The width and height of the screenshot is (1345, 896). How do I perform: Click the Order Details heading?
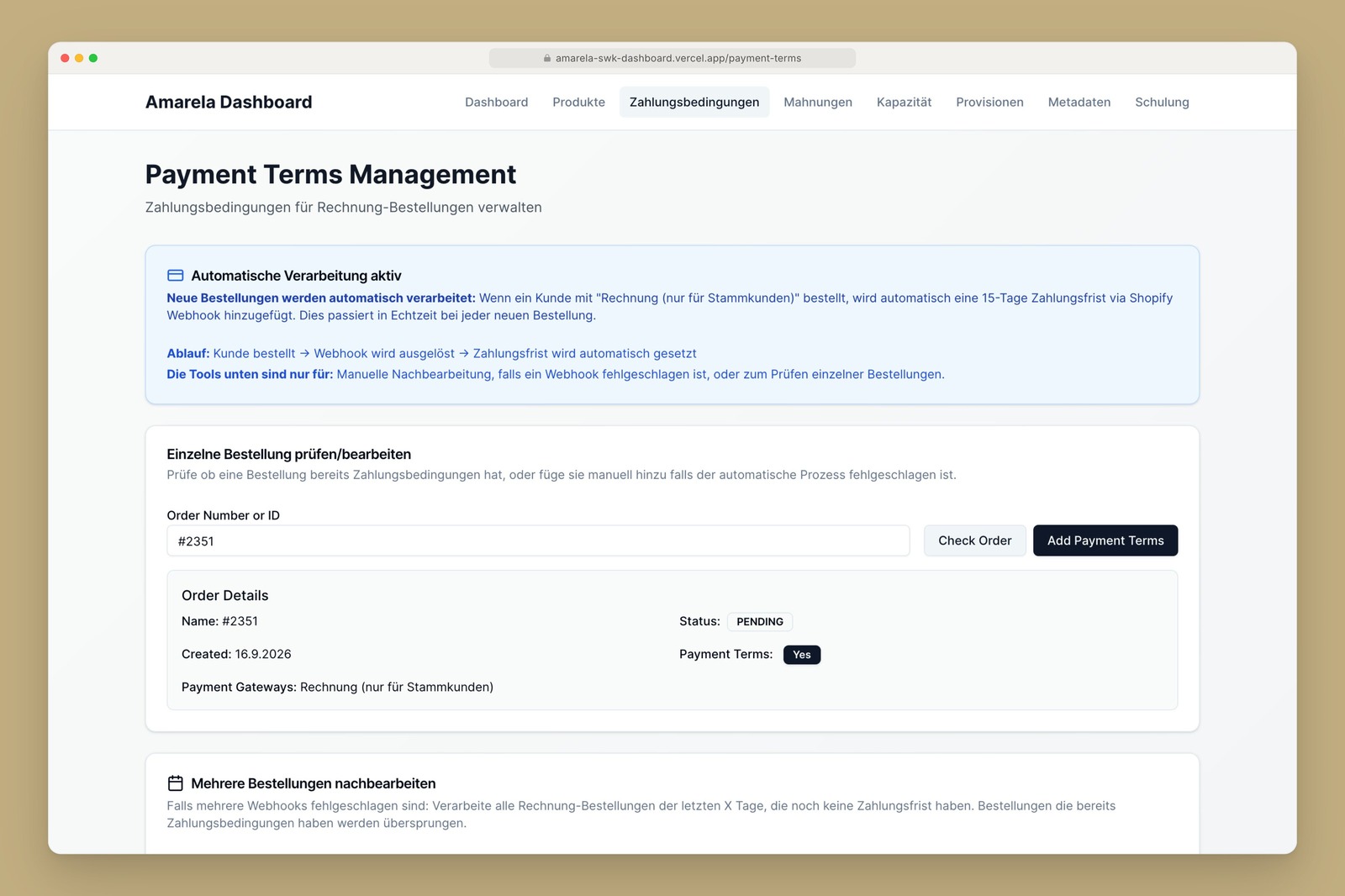point(225,596)
